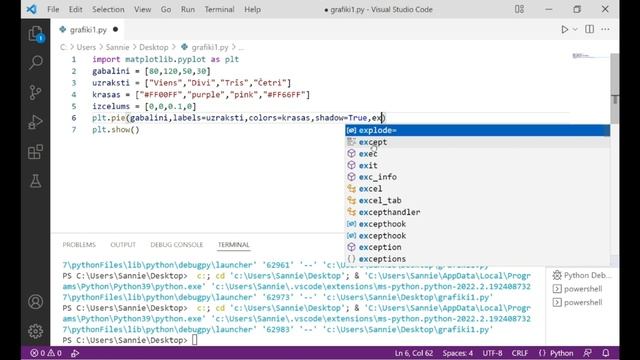The height and width of the screenshot is (360, 640).
Task: Click the VS Code logo icon
Action: click(31, 9)
